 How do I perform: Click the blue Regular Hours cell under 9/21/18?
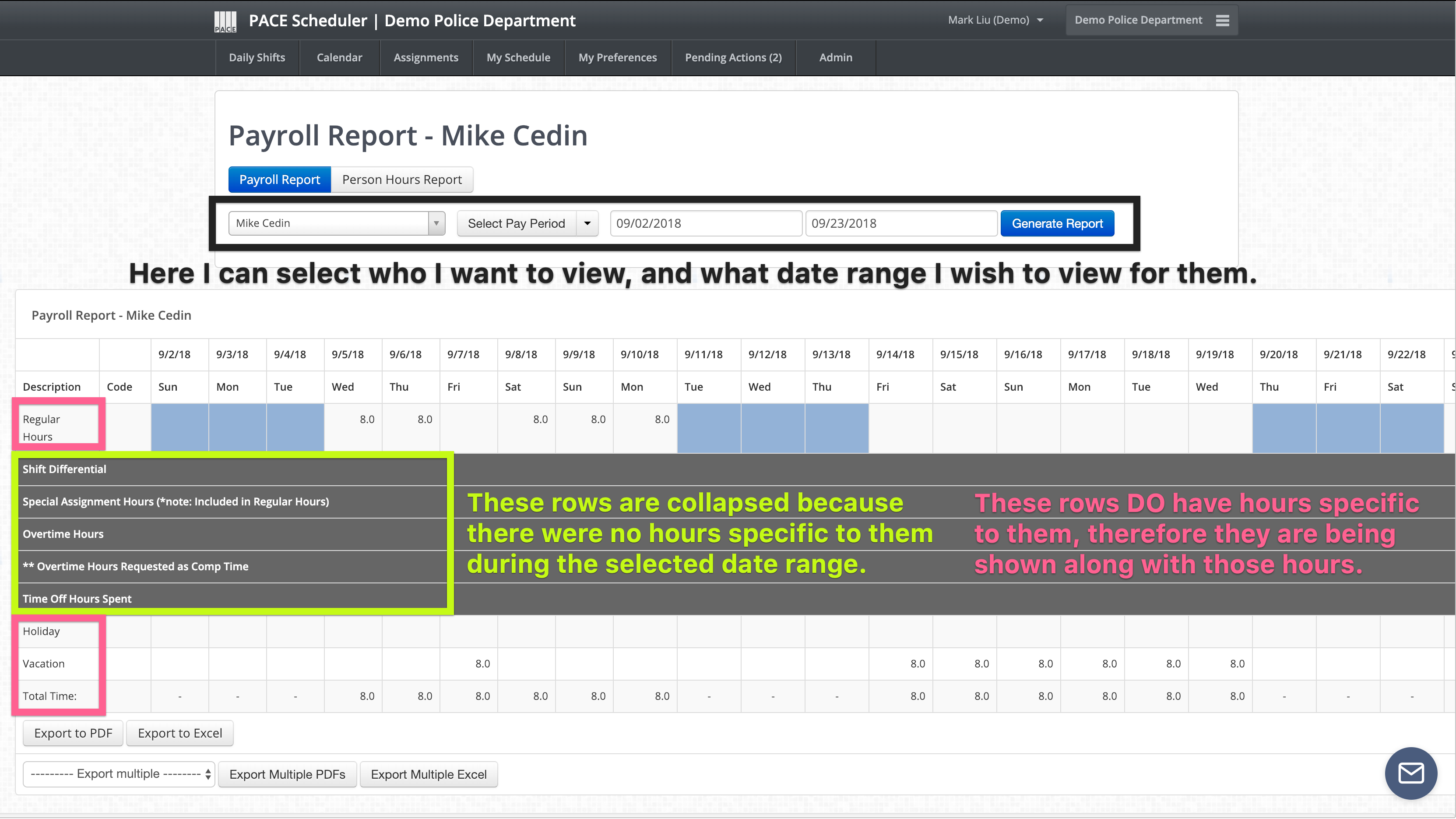click(x=1348, y=427)
